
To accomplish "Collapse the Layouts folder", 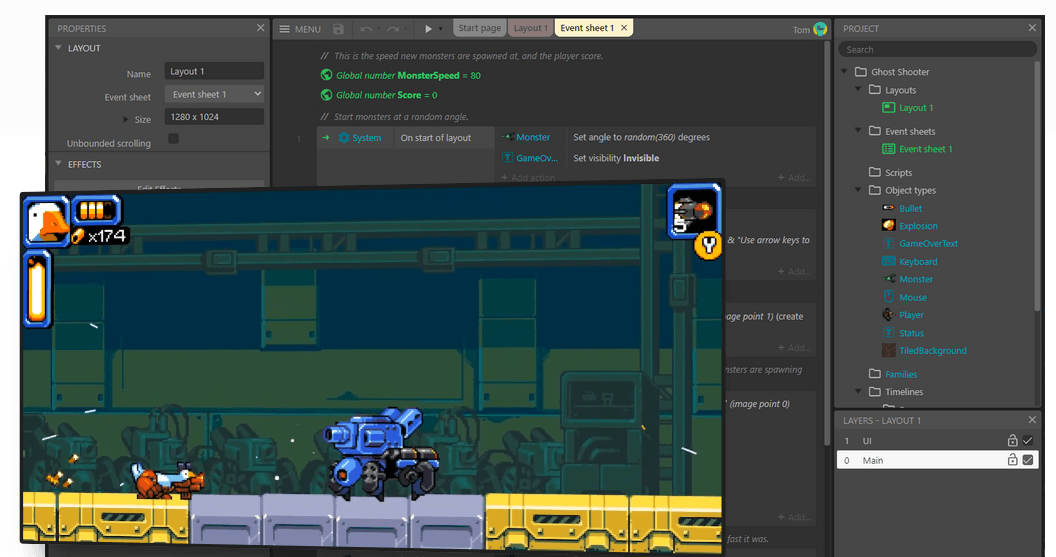I will pyautogui.click(x=858, y=89).
